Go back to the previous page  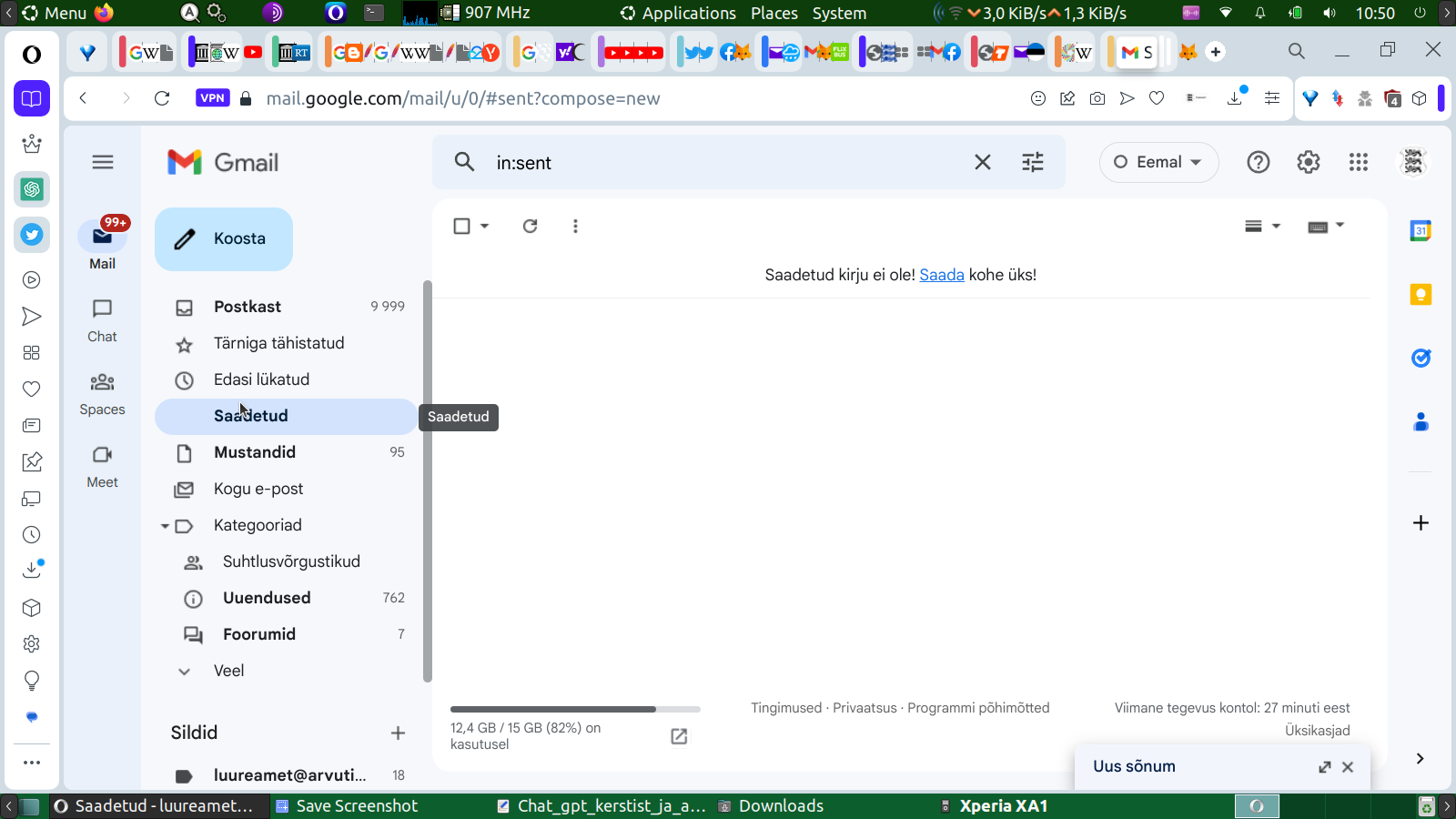click(x=83, y=98)
